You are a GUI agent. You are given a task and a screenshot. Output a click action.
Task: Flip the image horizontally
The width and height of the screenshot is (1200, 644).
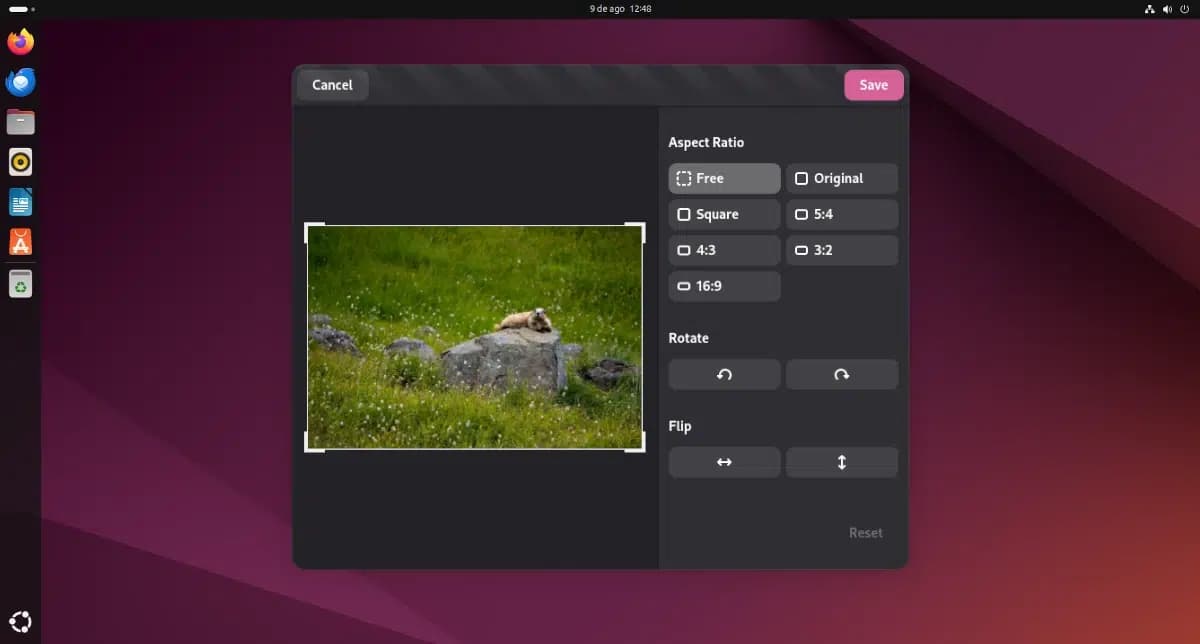tap(724, 462)
